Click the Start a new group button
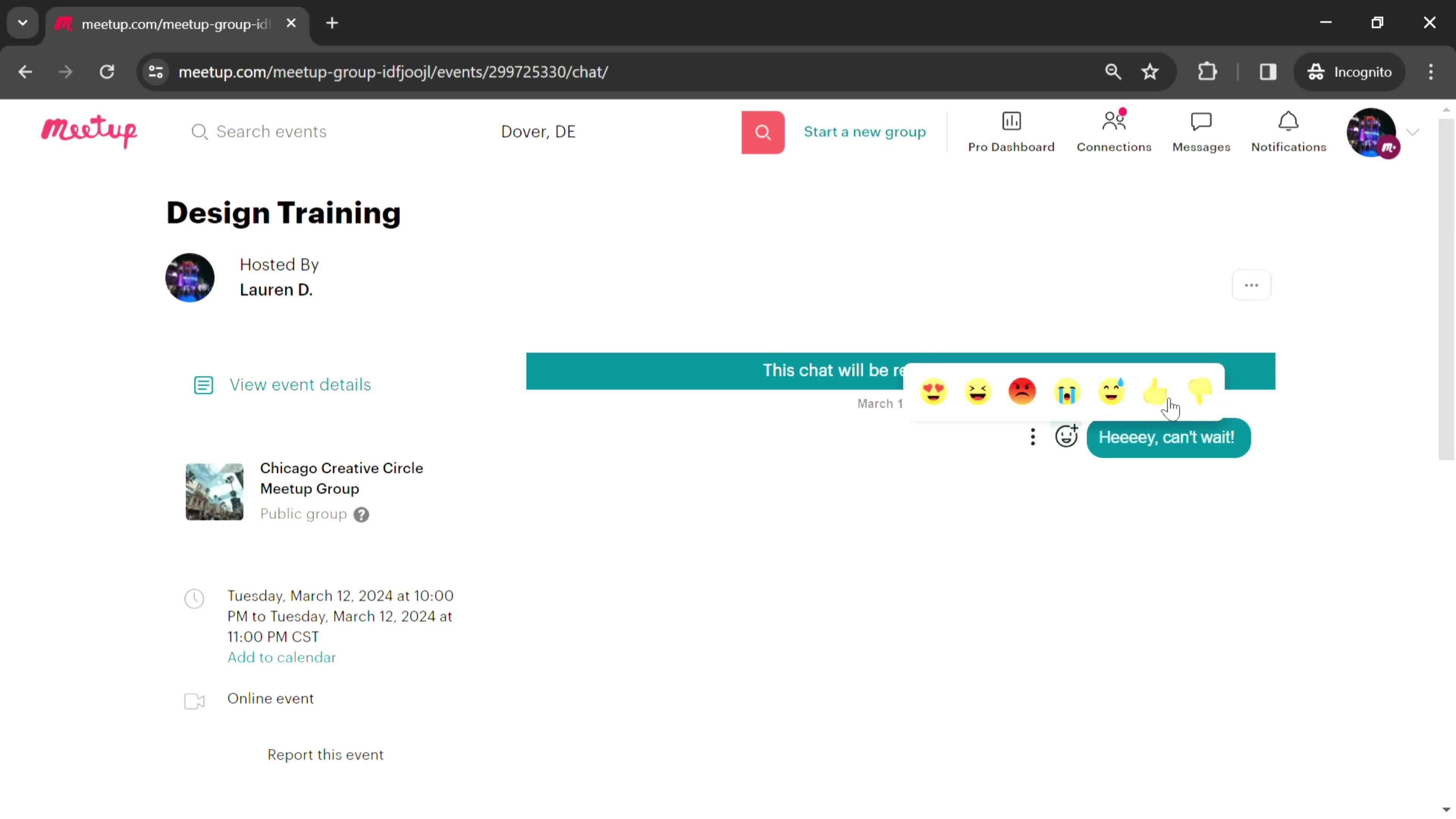 (865, 131)
